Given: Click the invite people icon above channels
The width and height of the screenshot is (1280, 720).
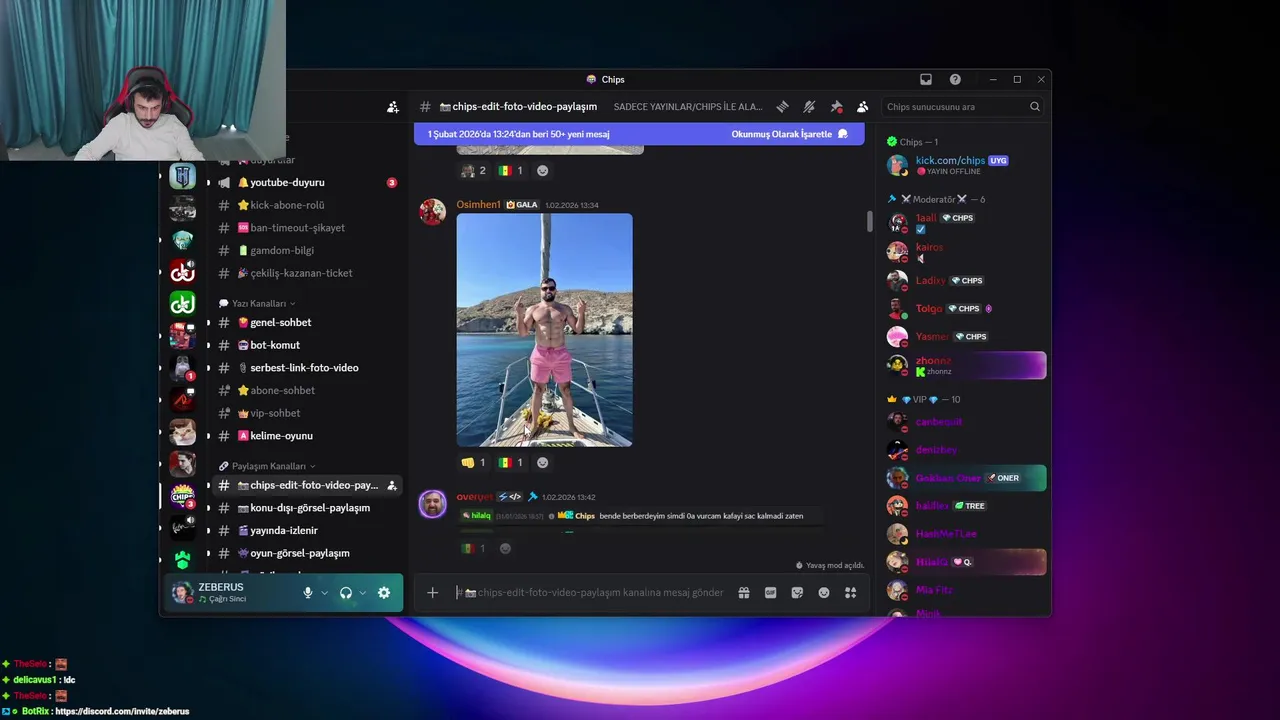Looking at the screenshot, I should coord(393,107).
